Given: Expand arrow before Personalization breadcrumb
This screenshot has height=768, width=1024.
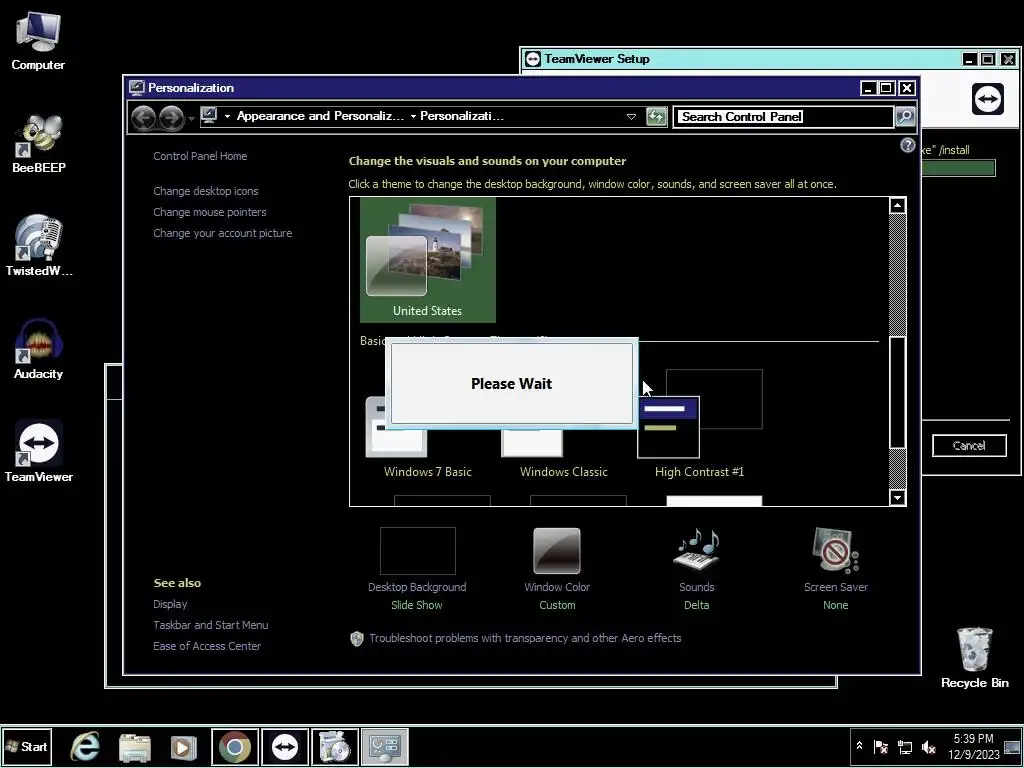Looking at the screenshot, I should tap(413, 116).
